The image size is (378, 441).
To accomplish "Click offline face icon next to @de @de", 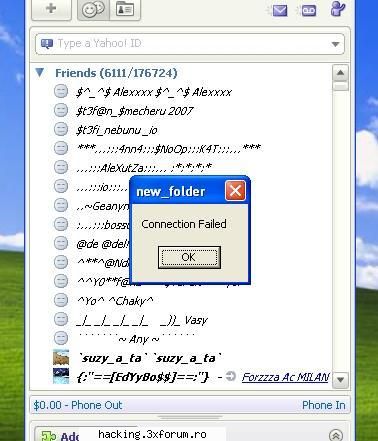I will (61, 243).
